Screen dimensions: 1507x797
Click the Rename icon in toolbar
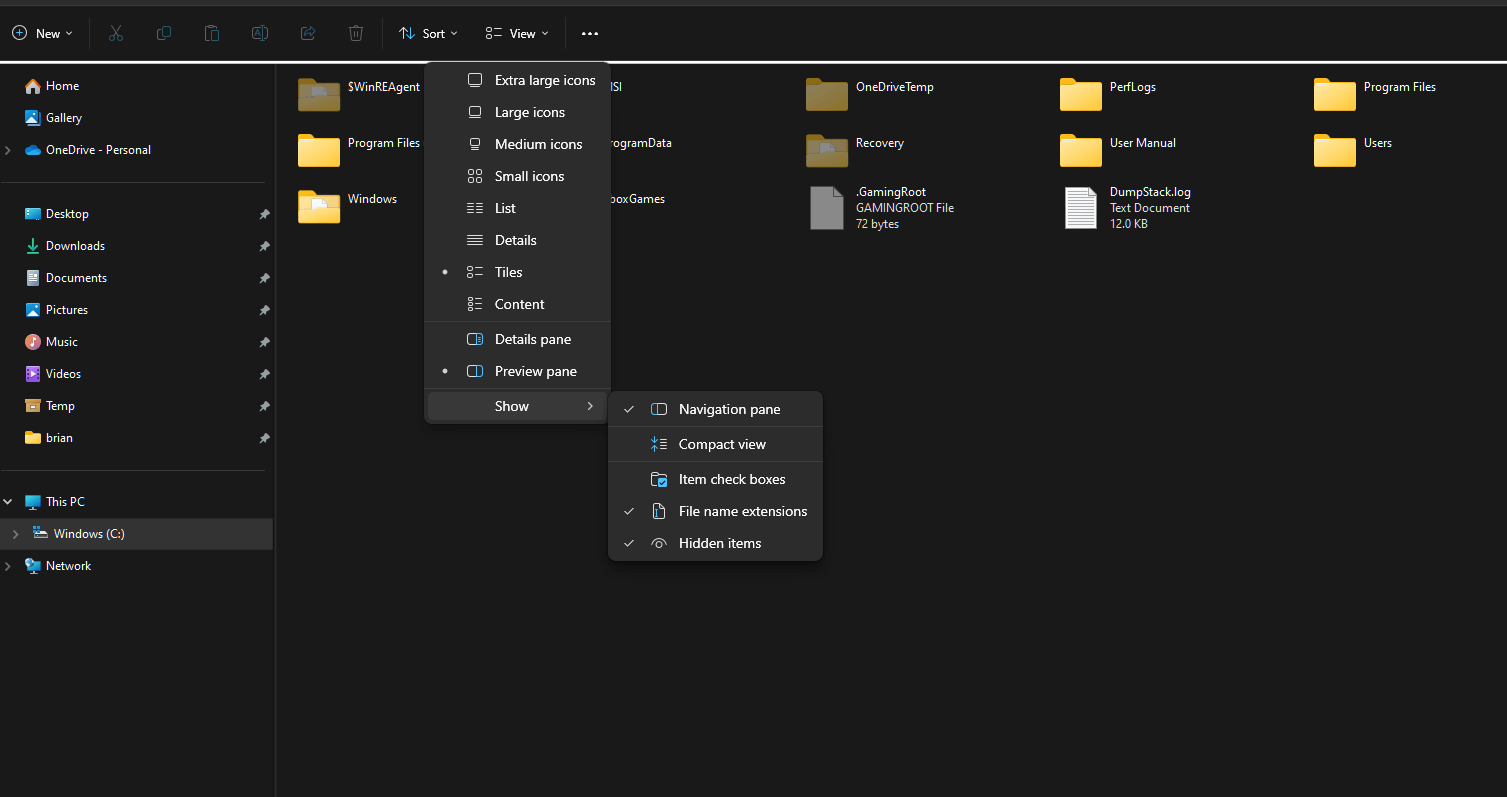pyautogui.click(x=260, y=33)
